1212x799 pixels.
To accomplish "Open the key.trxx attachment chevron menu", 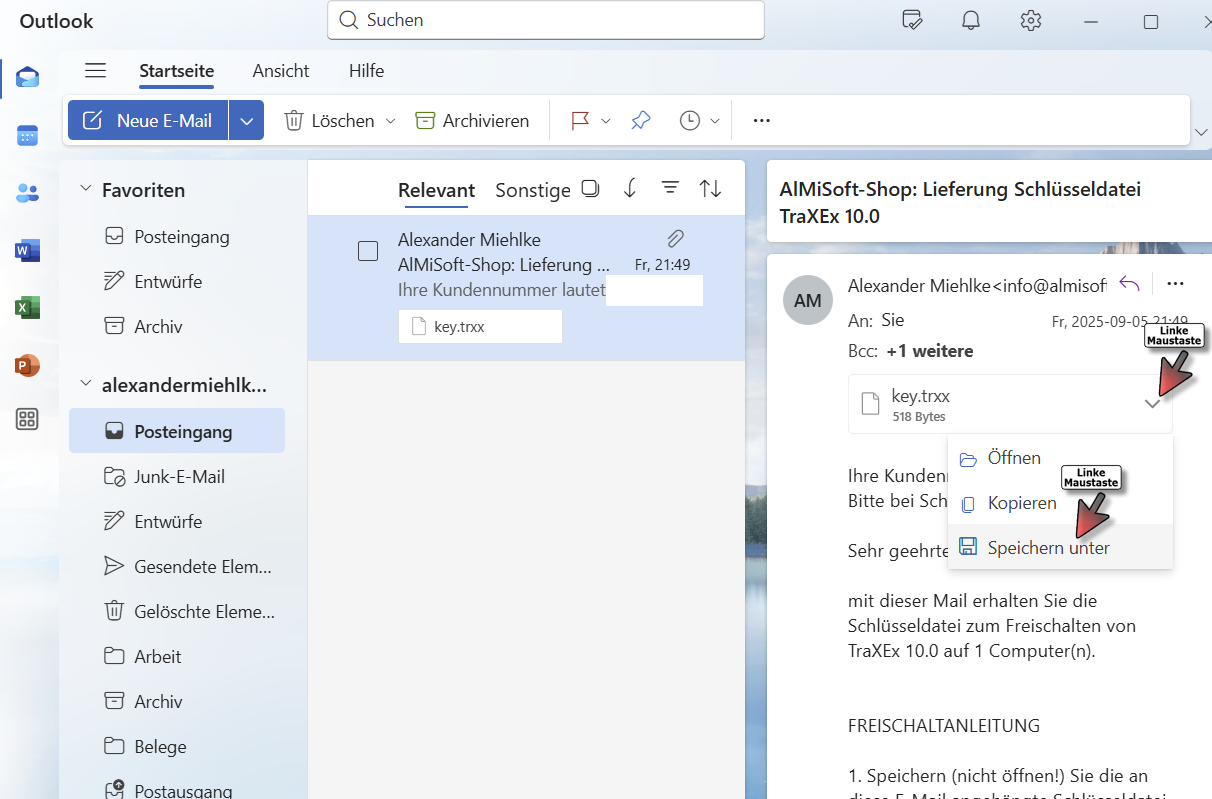I will coord(1152,404).
